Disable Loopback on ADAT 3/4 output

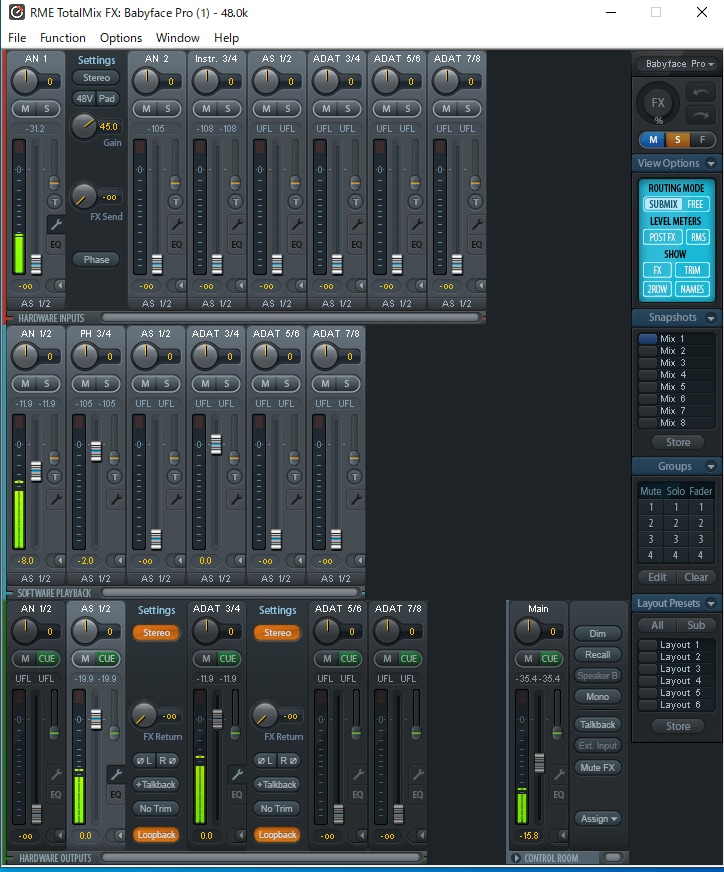point(277,834)
